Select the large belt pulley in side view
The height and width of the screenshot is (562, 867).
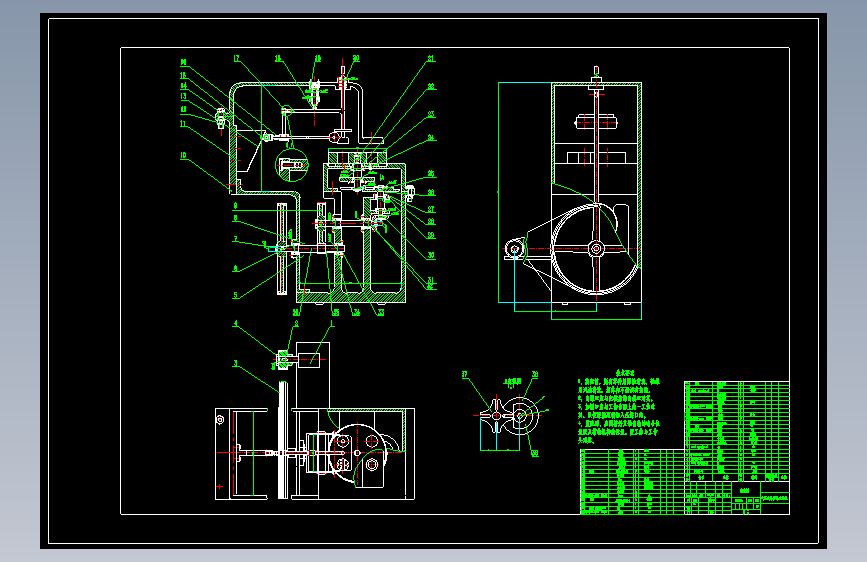click(596, 249)
